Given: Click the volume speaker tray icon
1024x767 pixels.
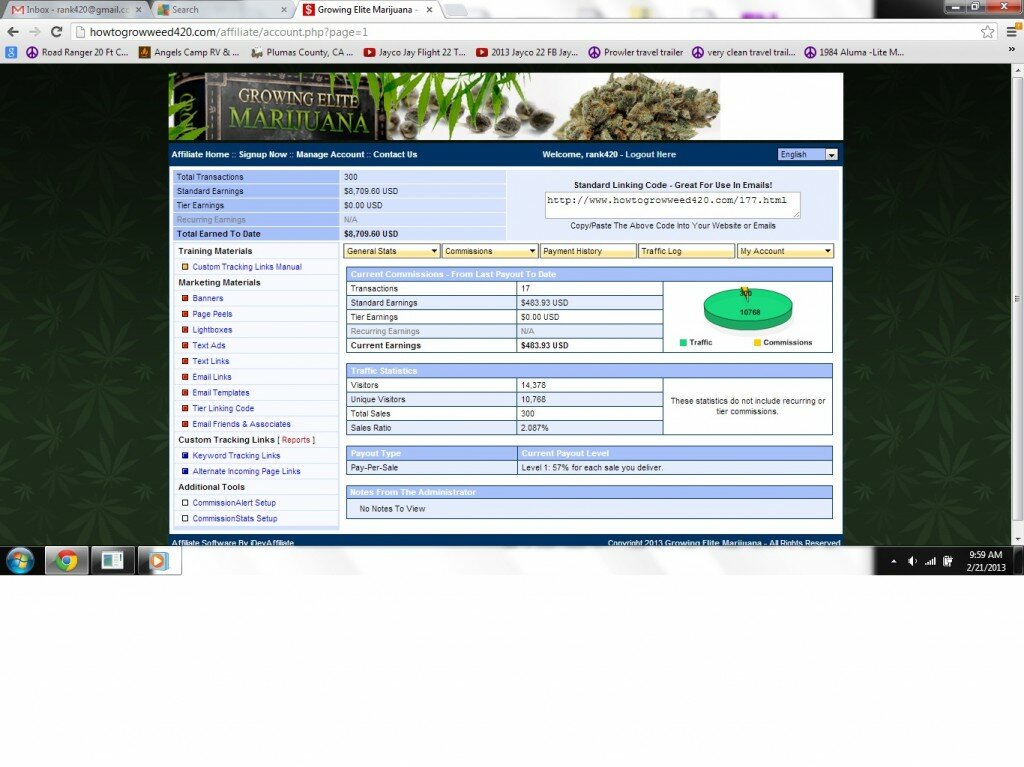Looking at the screenshot, I should click(x=912, y=561).
